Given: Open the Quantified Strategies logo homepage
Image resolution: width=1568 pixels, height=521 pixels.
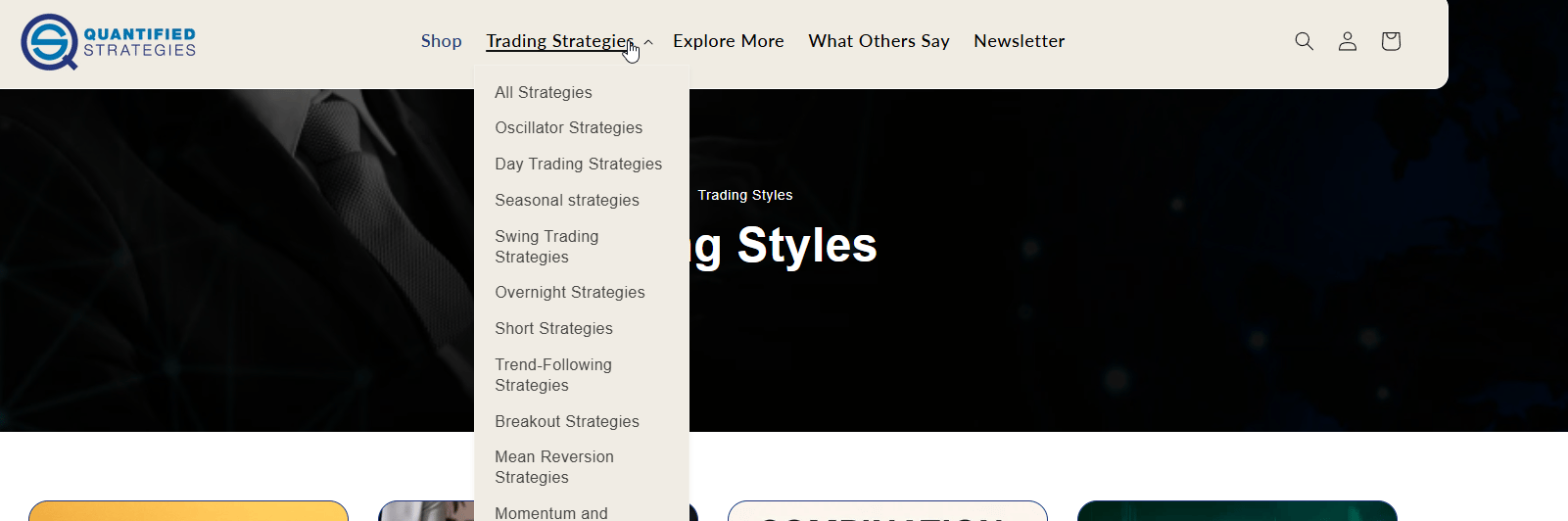Looking at the screenshot, I should coord(109,42).
